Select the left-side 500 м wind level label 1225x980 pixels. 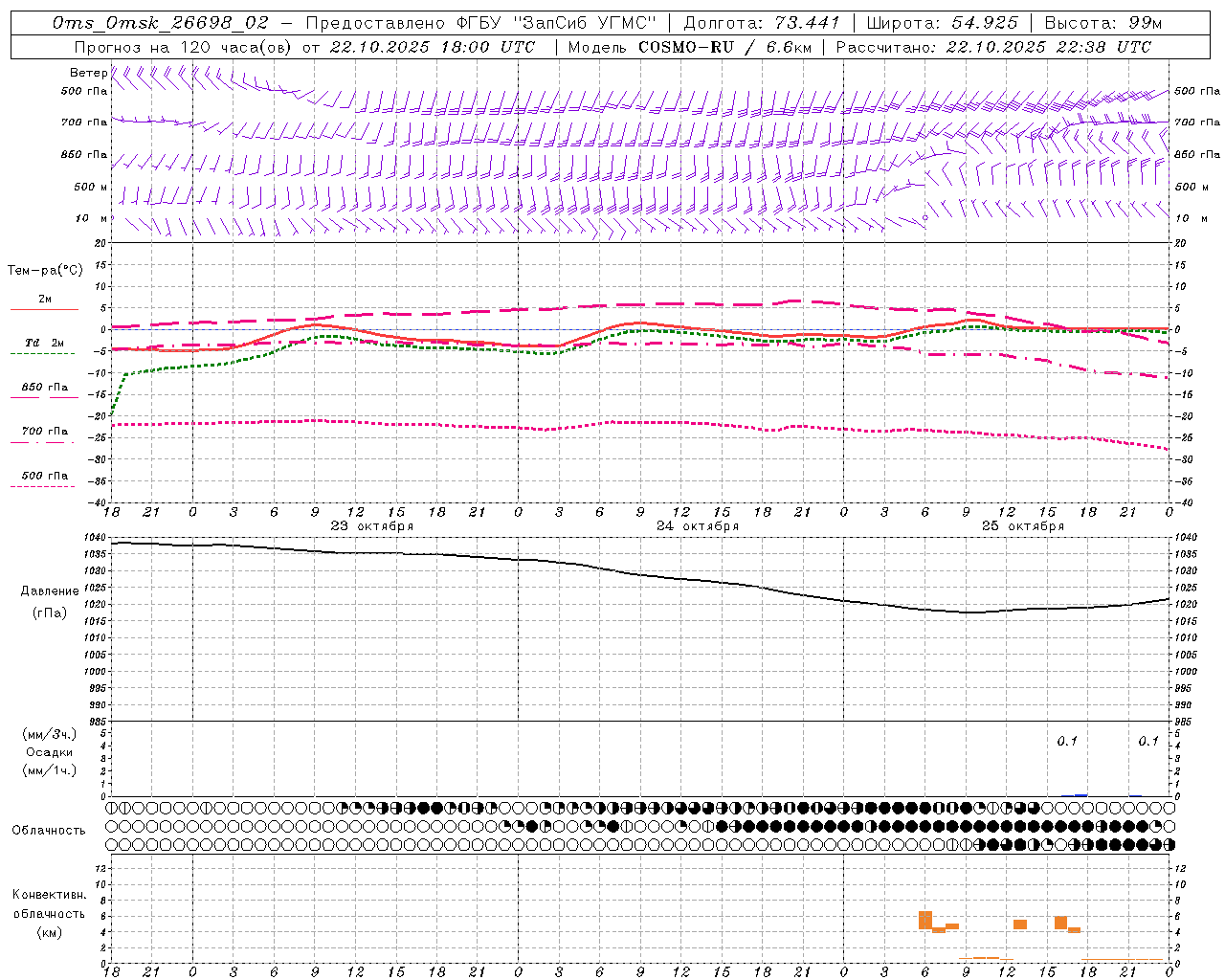coord(91,187)
